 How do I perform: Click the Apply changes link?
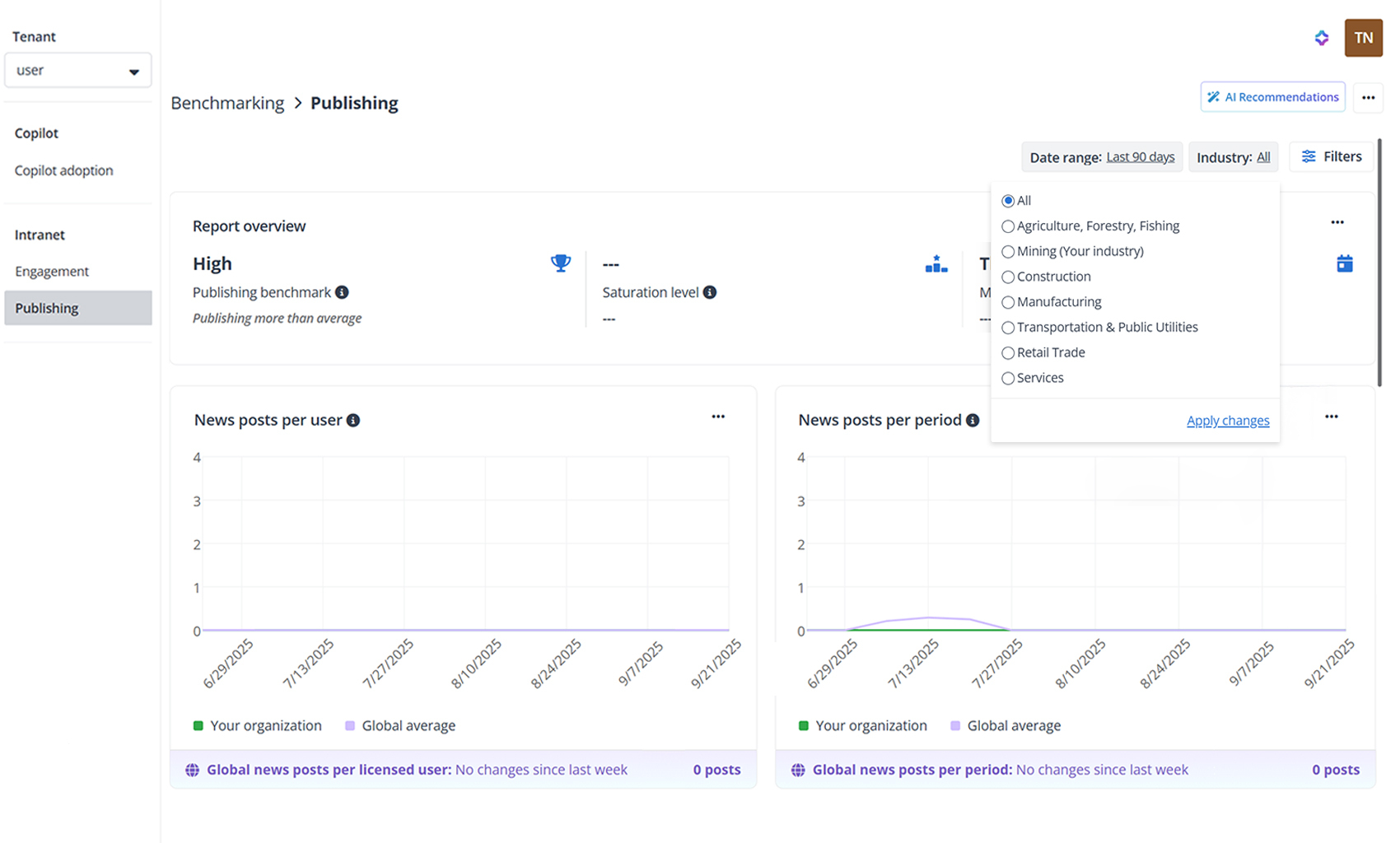click(x=1227, y=421)
